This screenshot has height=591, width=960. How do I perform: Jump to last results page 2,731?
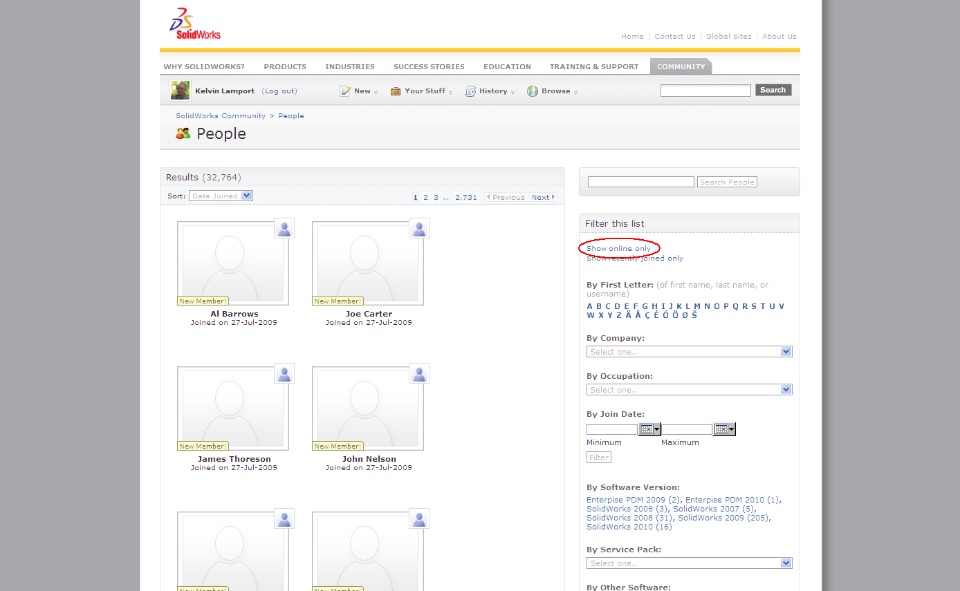[x=466, y=197]
